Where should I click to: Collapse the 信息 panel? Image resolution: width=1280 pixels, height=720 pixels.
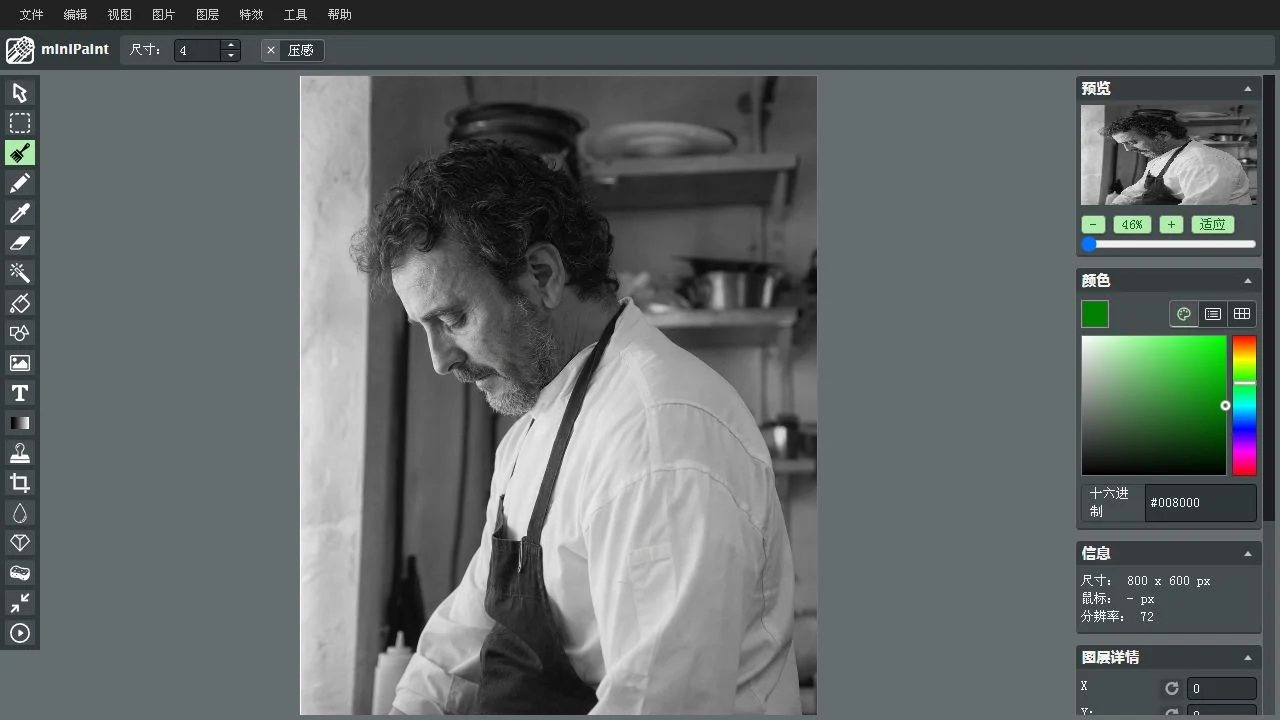click(1248, 553)
